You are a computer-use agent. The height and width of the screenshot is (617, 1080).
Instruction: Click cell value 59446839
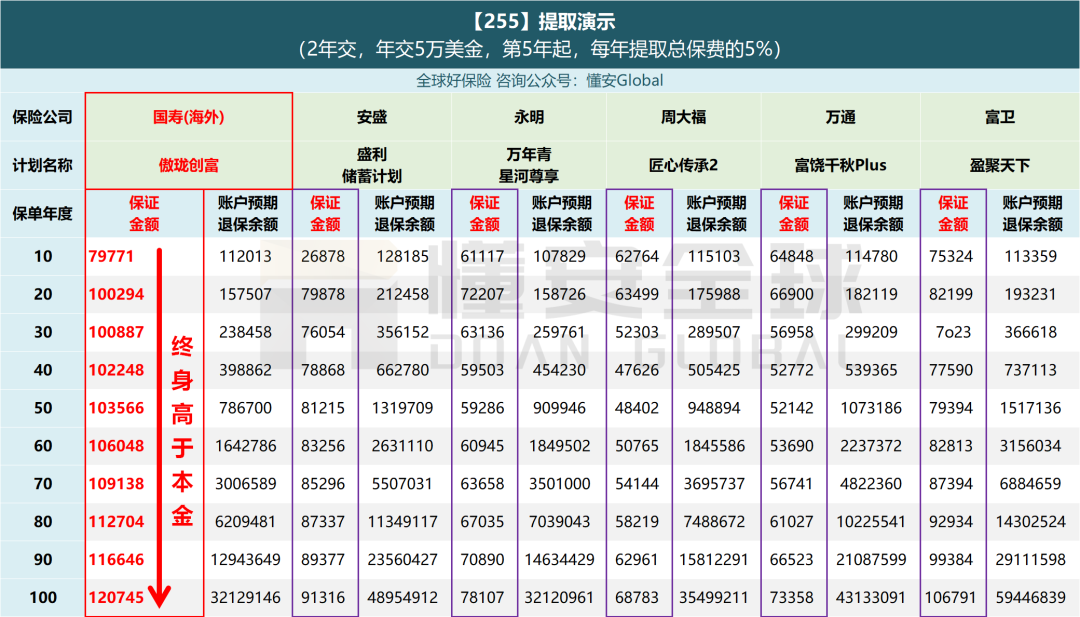tap(1030, 598)
